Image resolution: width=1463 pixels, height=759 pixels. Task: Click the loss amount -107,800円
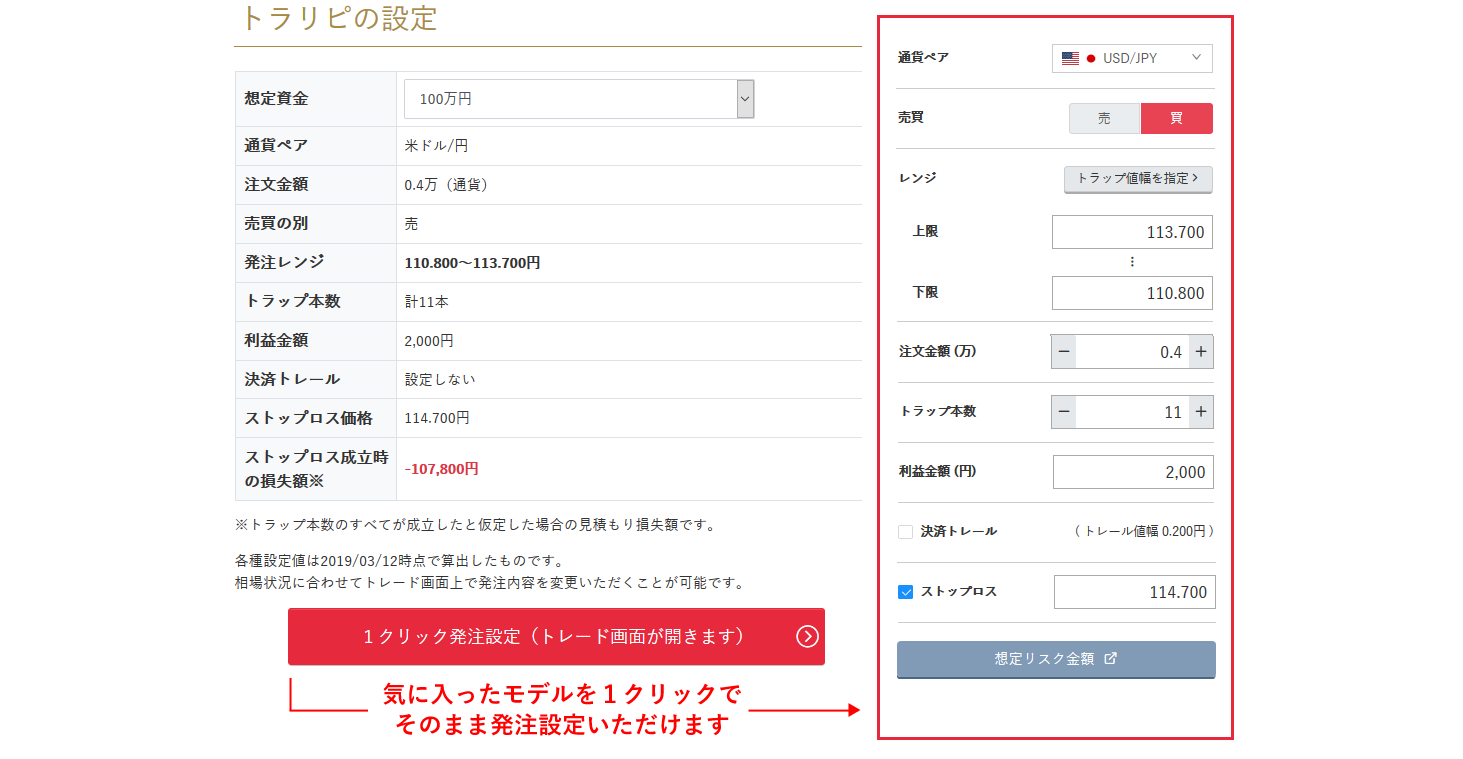[x=441, y=468]
